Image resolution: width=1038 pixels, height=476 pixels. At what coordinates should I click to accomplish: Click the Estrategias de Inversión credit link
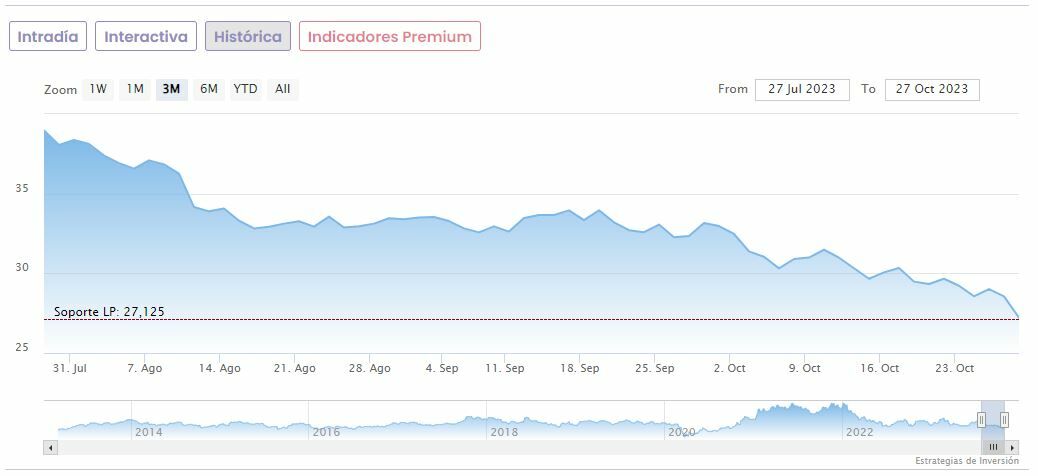(966, 461)
